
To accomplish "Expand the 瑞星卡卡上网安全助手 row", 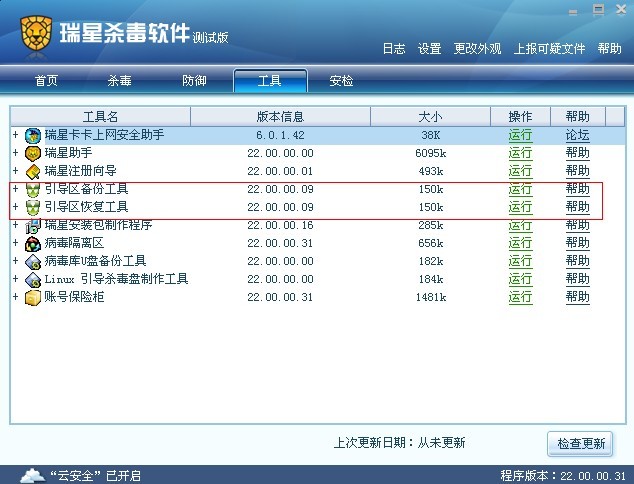I will point(15,134).
